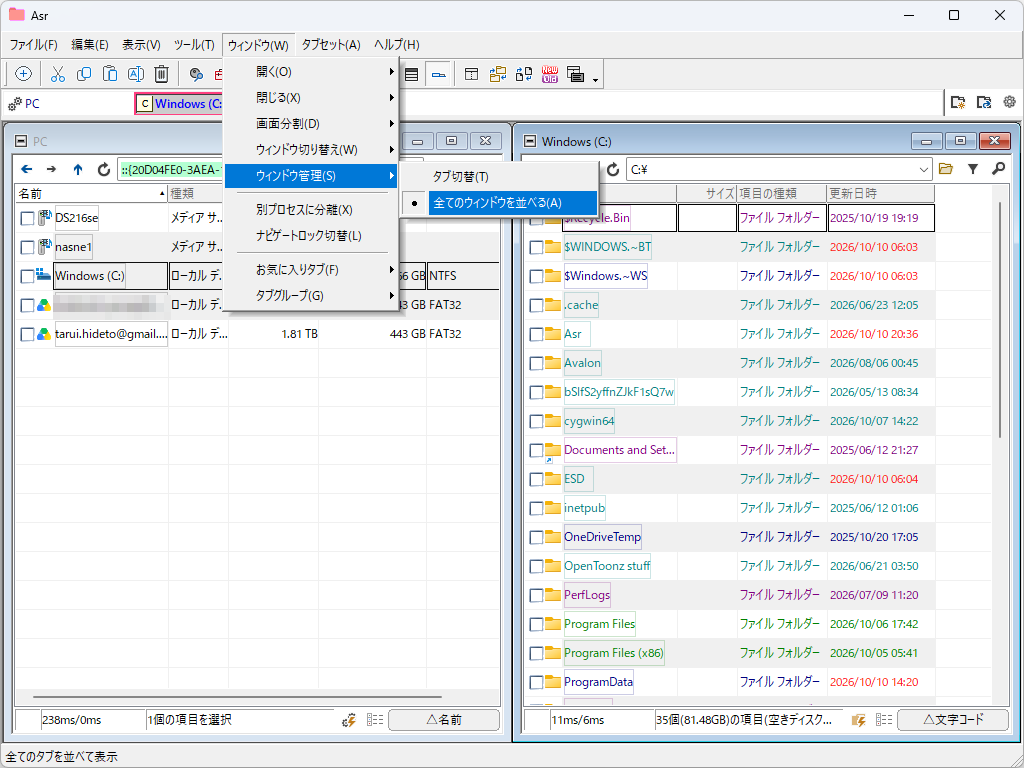The width and height of the screenshot is (1024, 768).
Task: Click the stacked windows toolbar icon
Action: click(575, 74)
